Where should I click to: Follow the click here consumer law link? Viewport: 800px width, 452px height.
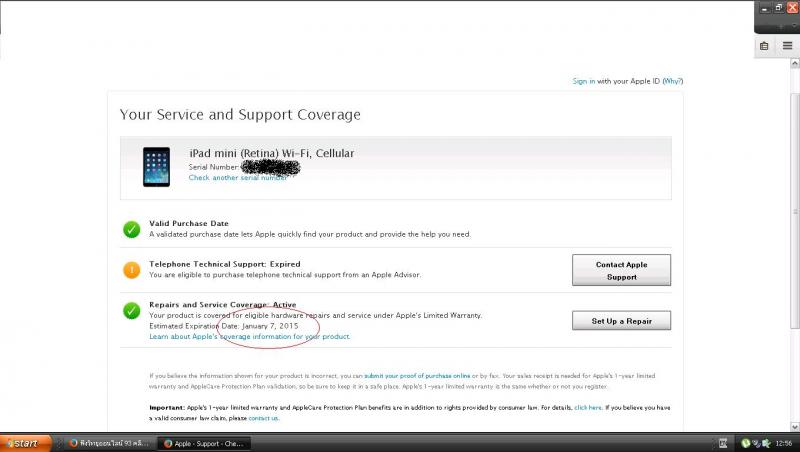click(x=588, y=408)
